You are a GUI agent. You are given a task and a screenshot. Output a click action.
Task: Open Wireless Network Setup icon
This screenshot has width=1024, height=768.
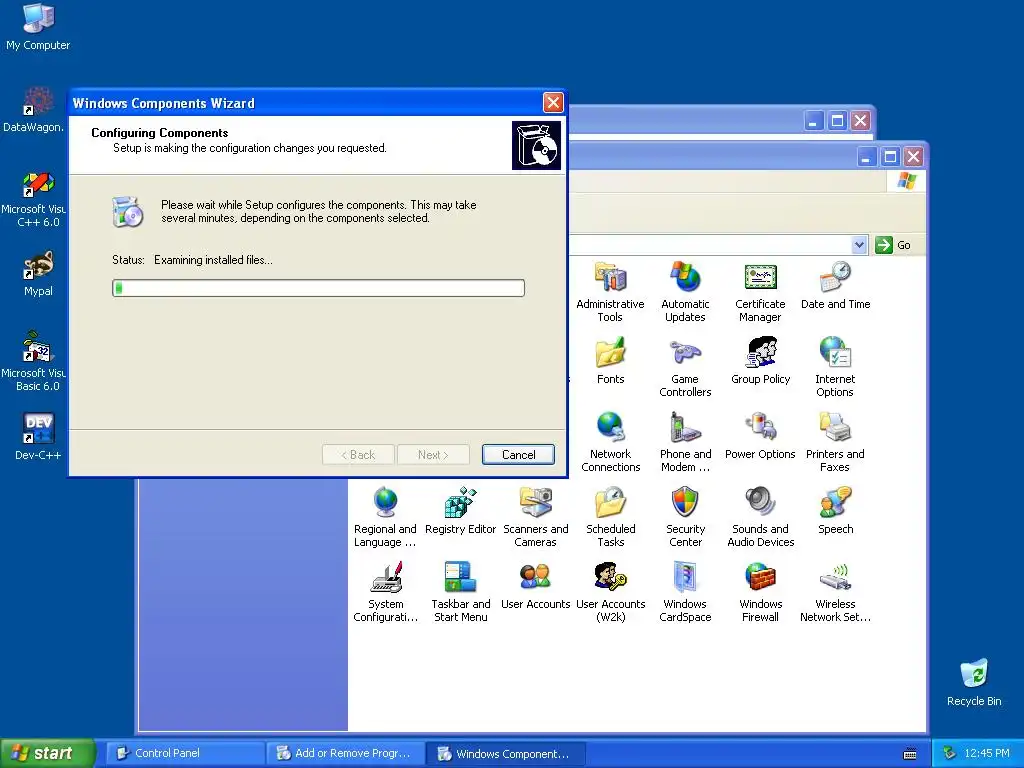[835, 592]
